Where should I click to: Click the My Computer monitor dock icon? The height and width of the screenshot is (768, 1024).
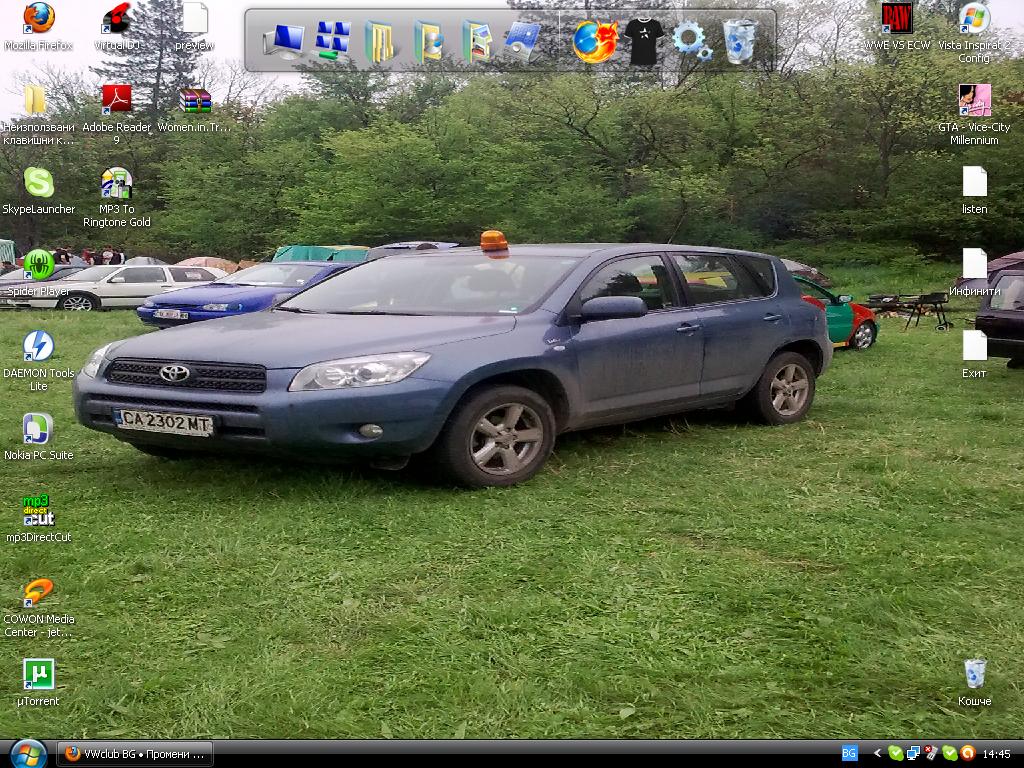pos(284,42)
